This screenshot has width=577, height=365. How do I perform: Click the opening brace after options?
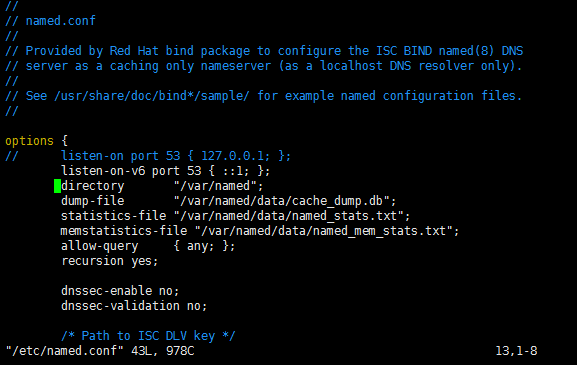click(x=65, y=141)
